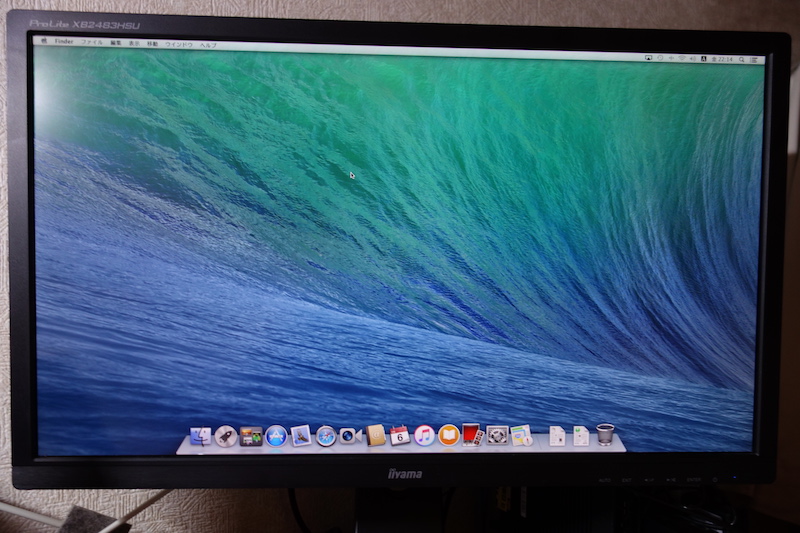Launch Safari compass icon in Dock
800x533 pixels.
[x=326, y=437]
